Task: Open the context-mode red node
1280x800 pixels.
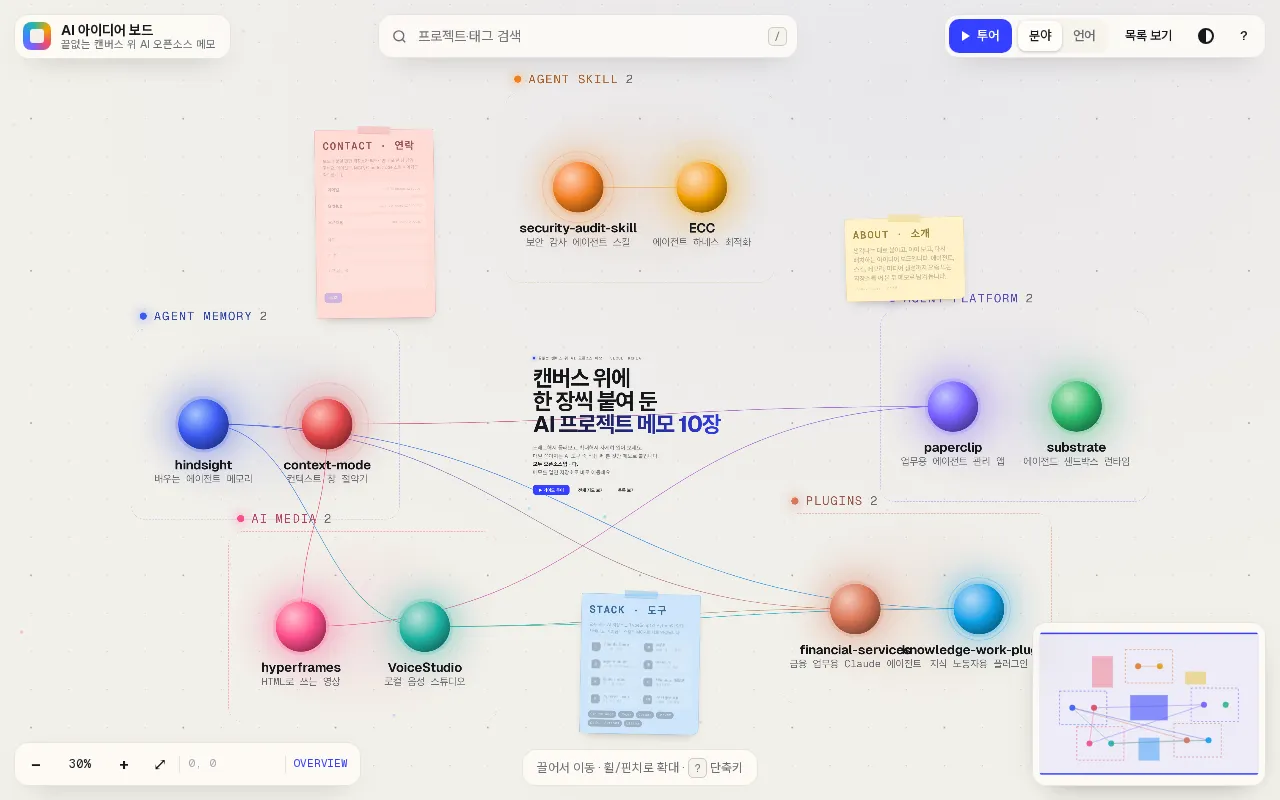Action: click(x=327, y=424)
